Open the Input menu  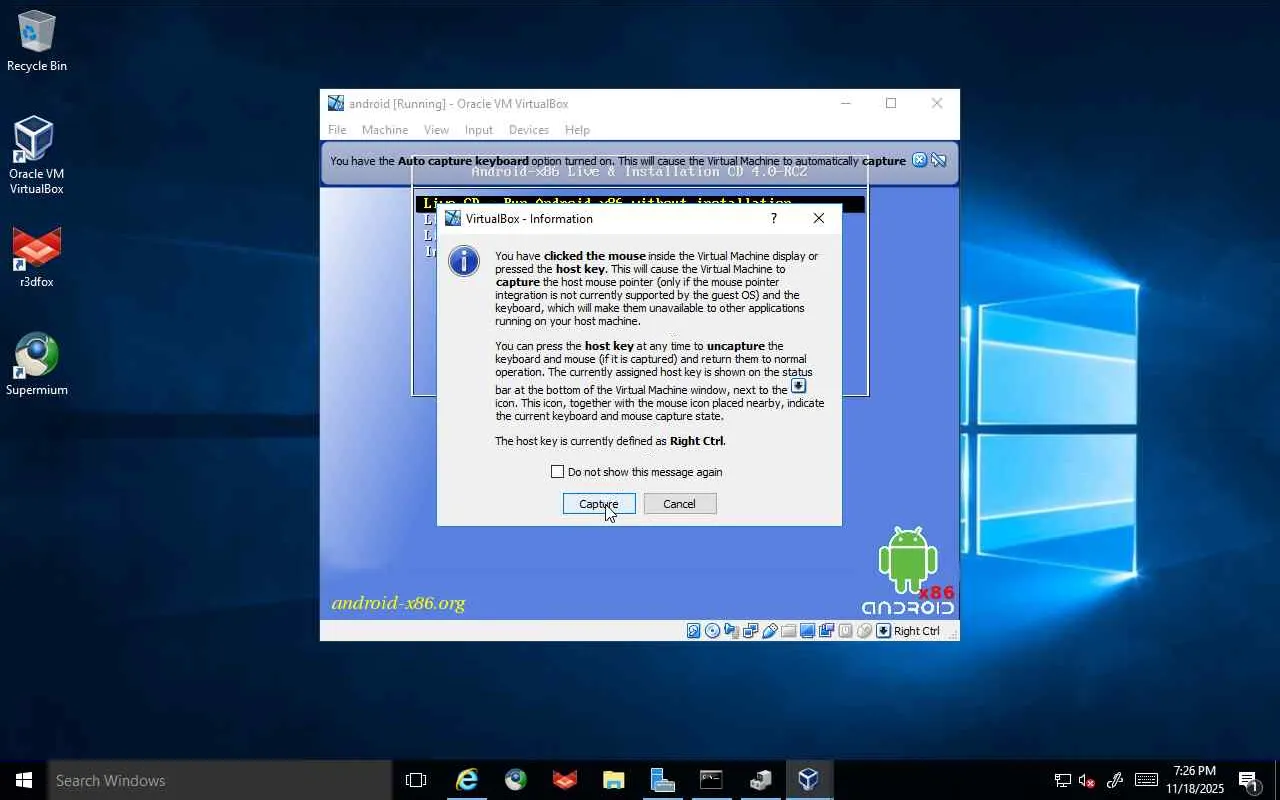[x=479, y=130]
